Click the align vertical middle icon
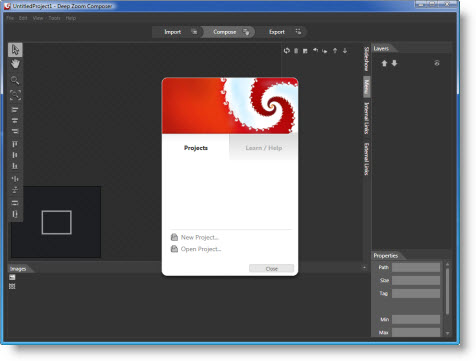Image resolution: width=476 pixels, height=361 pixels. coord(15,155)
